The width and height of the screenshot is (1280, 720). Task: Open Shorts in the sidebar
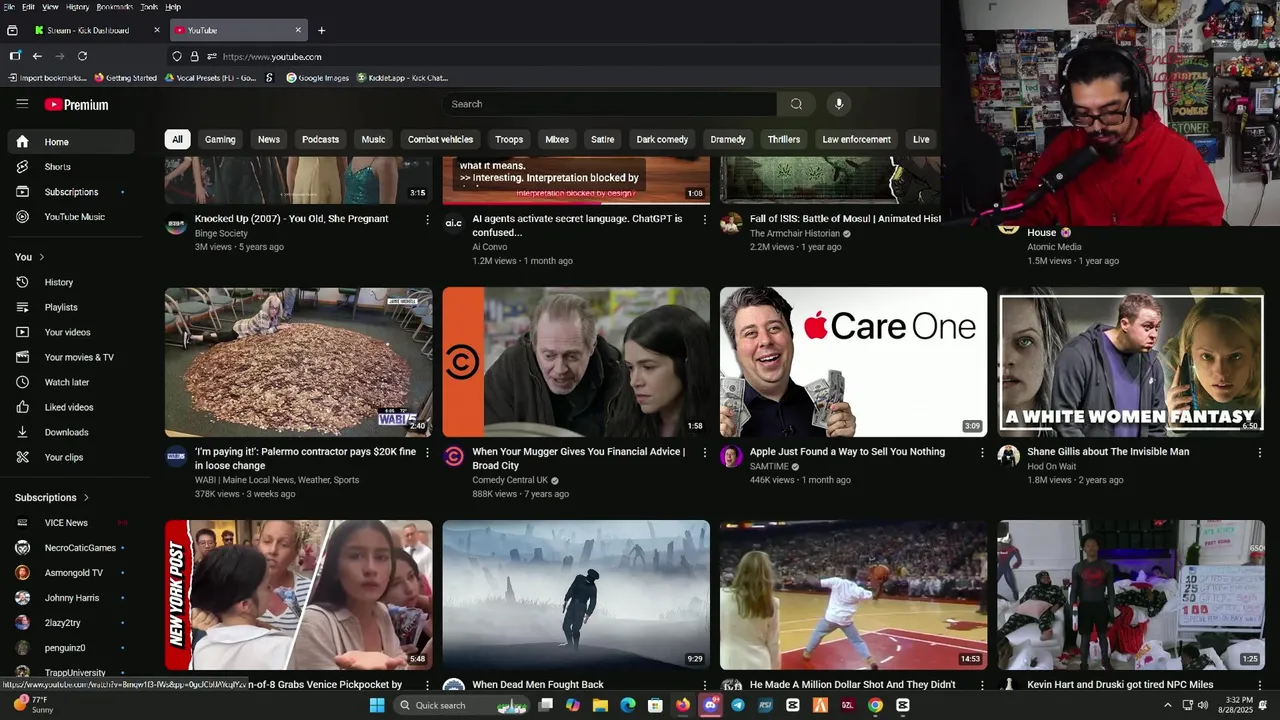70,167
